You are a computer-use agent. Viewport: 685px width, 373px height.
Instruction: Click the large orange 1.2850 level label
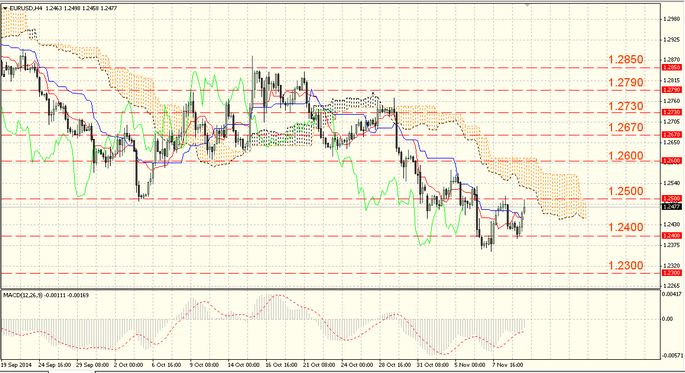click(626, 59)
